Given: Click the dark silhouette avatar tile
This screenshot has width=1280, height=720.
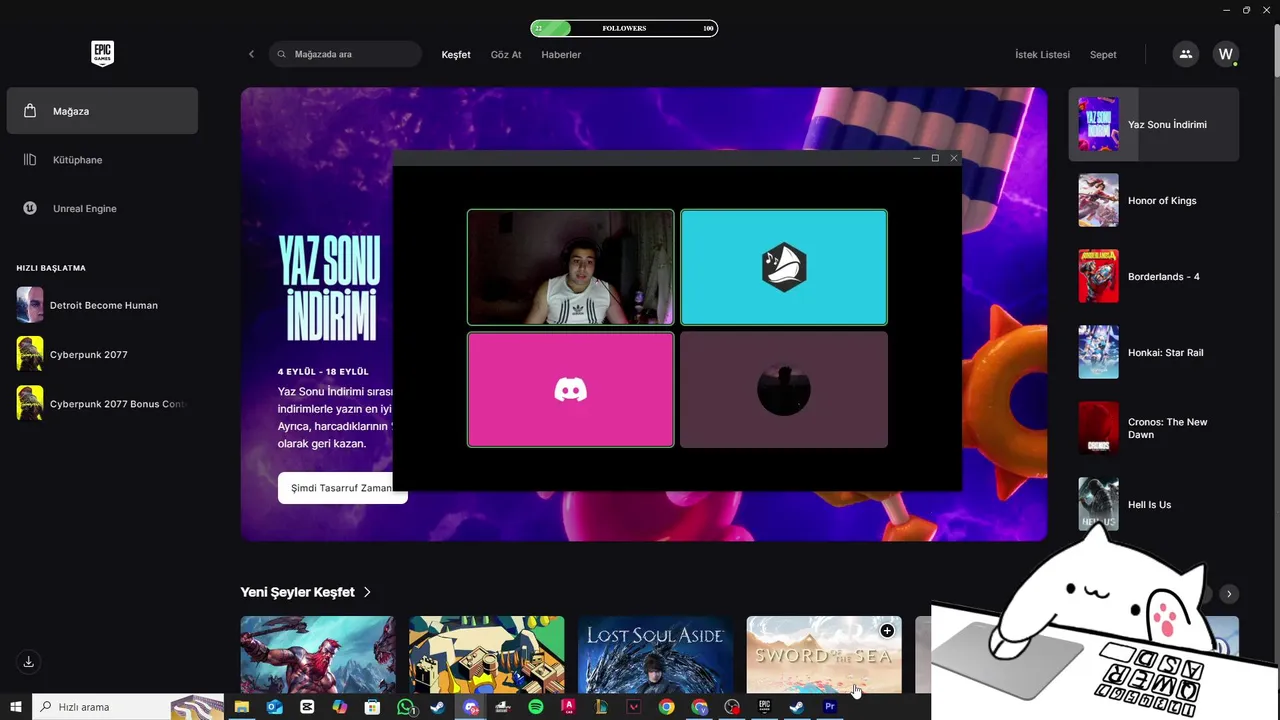Looking at the screenshot, I should (x=784, y=390).
